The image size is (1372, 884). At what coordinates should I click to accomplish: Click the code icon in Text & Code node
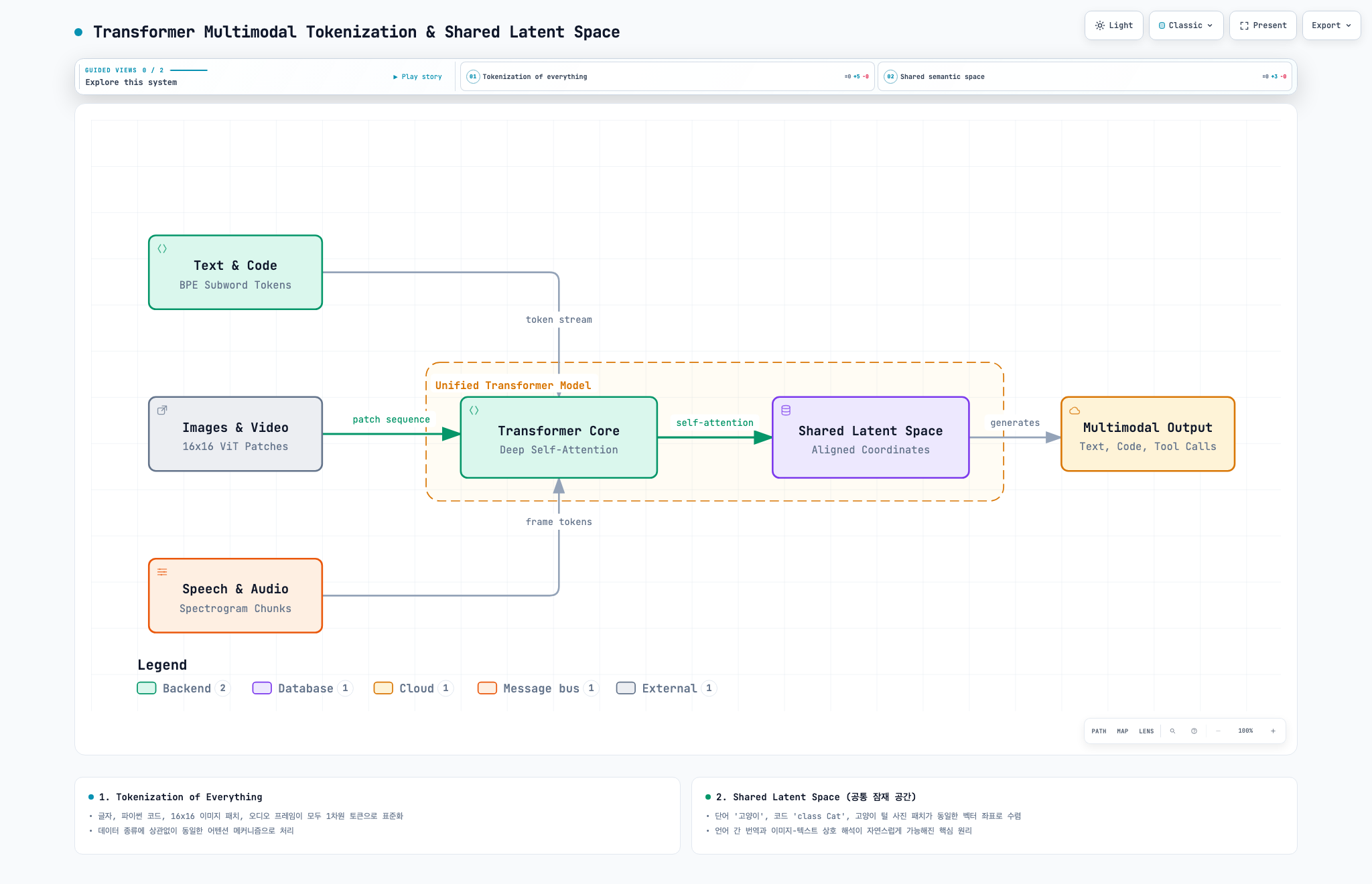[162, 248]
